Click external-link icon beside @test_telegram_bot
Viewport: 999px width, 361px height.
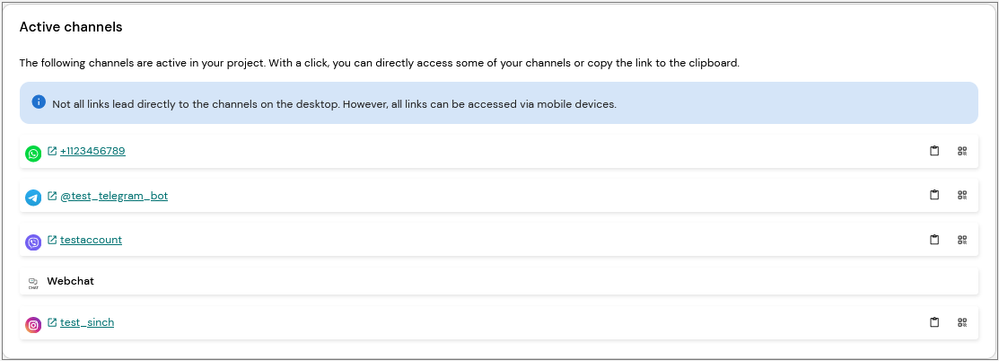point(52,196)
